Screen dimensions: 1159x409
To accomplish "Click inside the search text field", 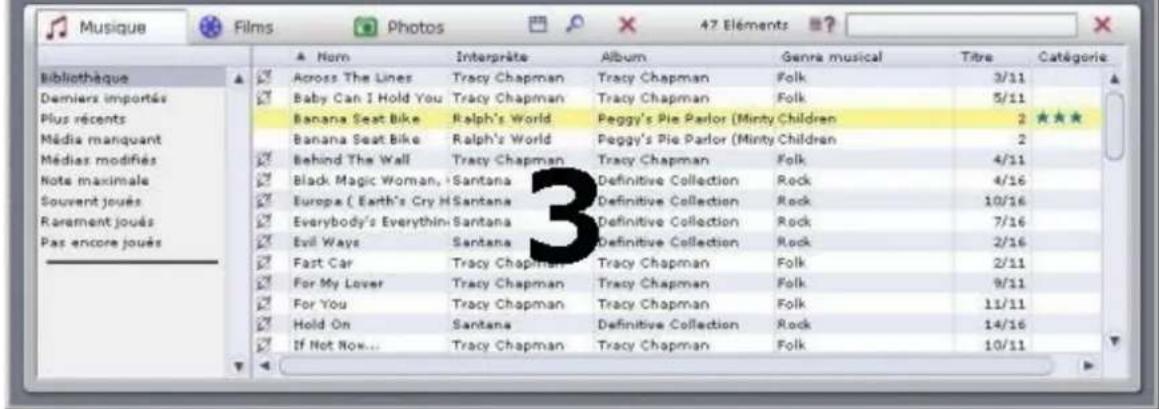I will pyautogui.click(x=962, y=26).
